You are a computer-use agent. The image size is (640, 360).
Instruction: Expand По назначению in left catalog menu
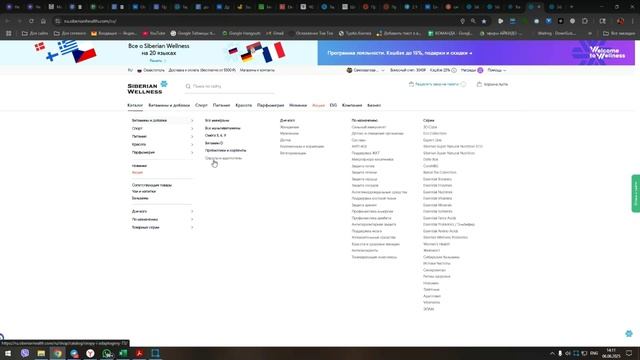coord(162,219)
